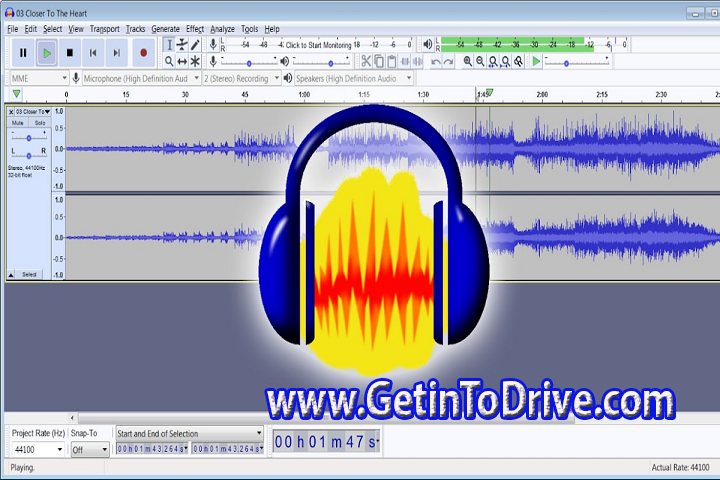The image size is (720, 480).
Task: Trim audio outside selection
Action: [405, 61]
